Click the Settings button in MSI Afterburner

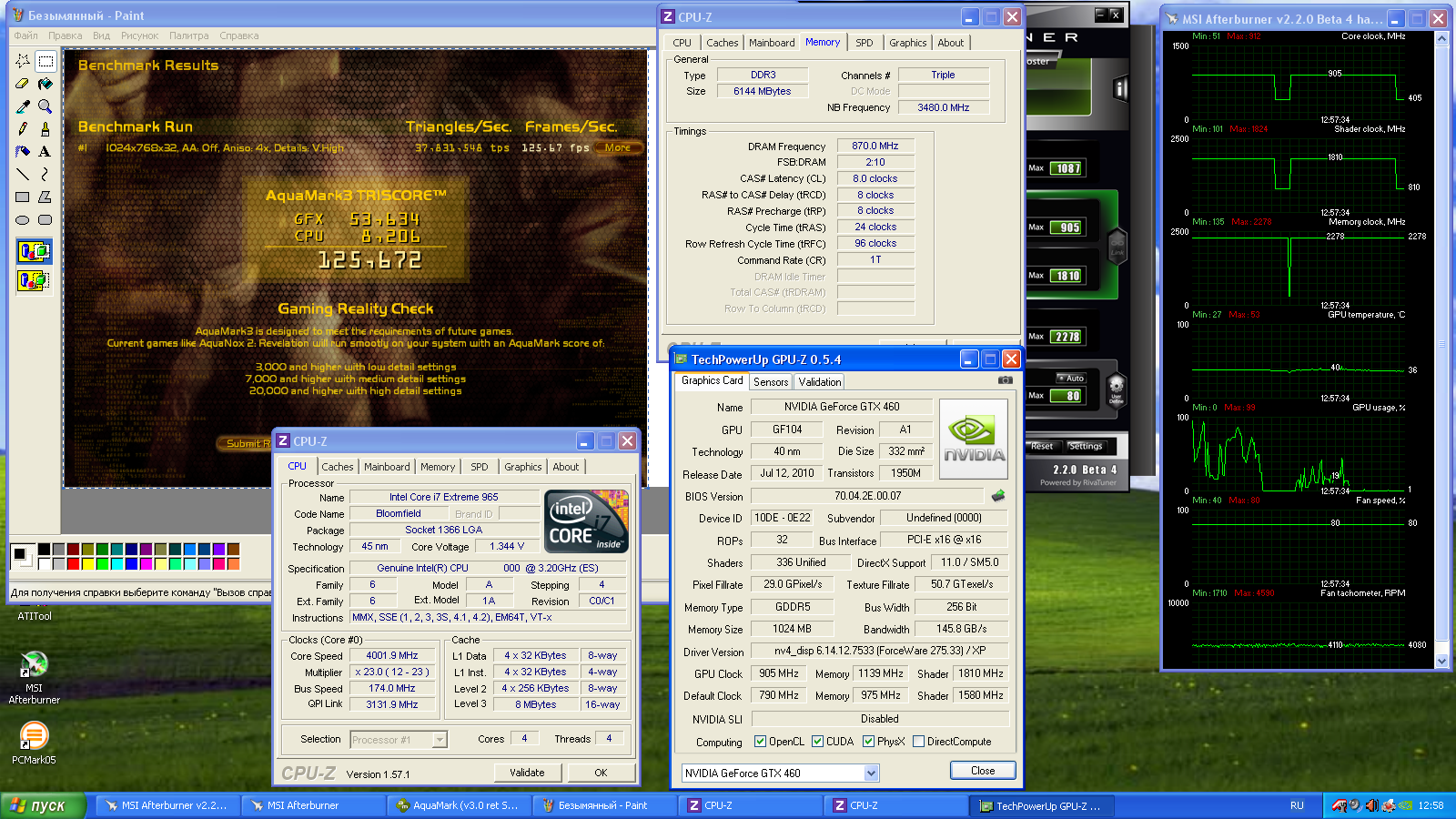tap(1086, 446)
